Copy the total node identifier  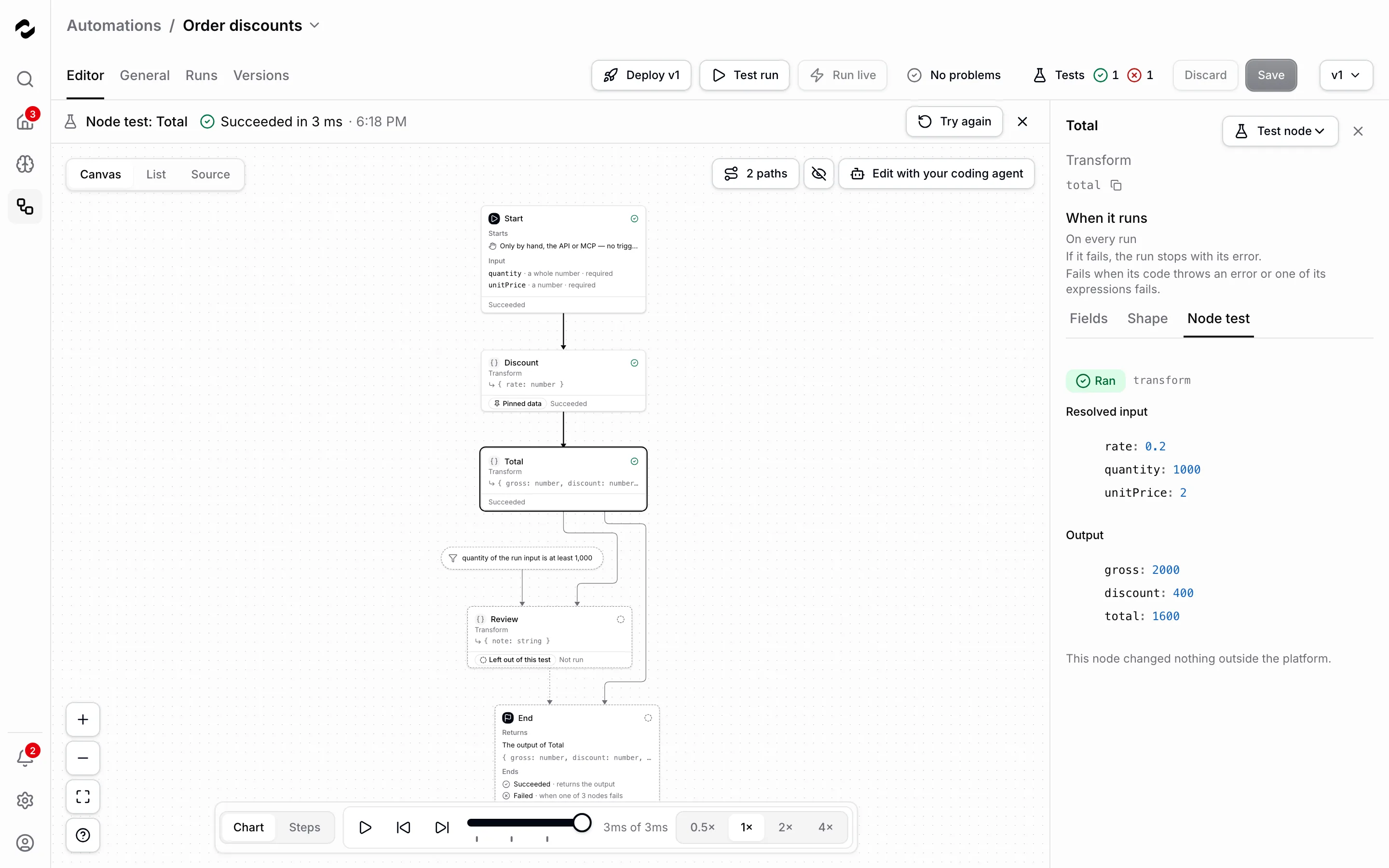click(1116, 185)
